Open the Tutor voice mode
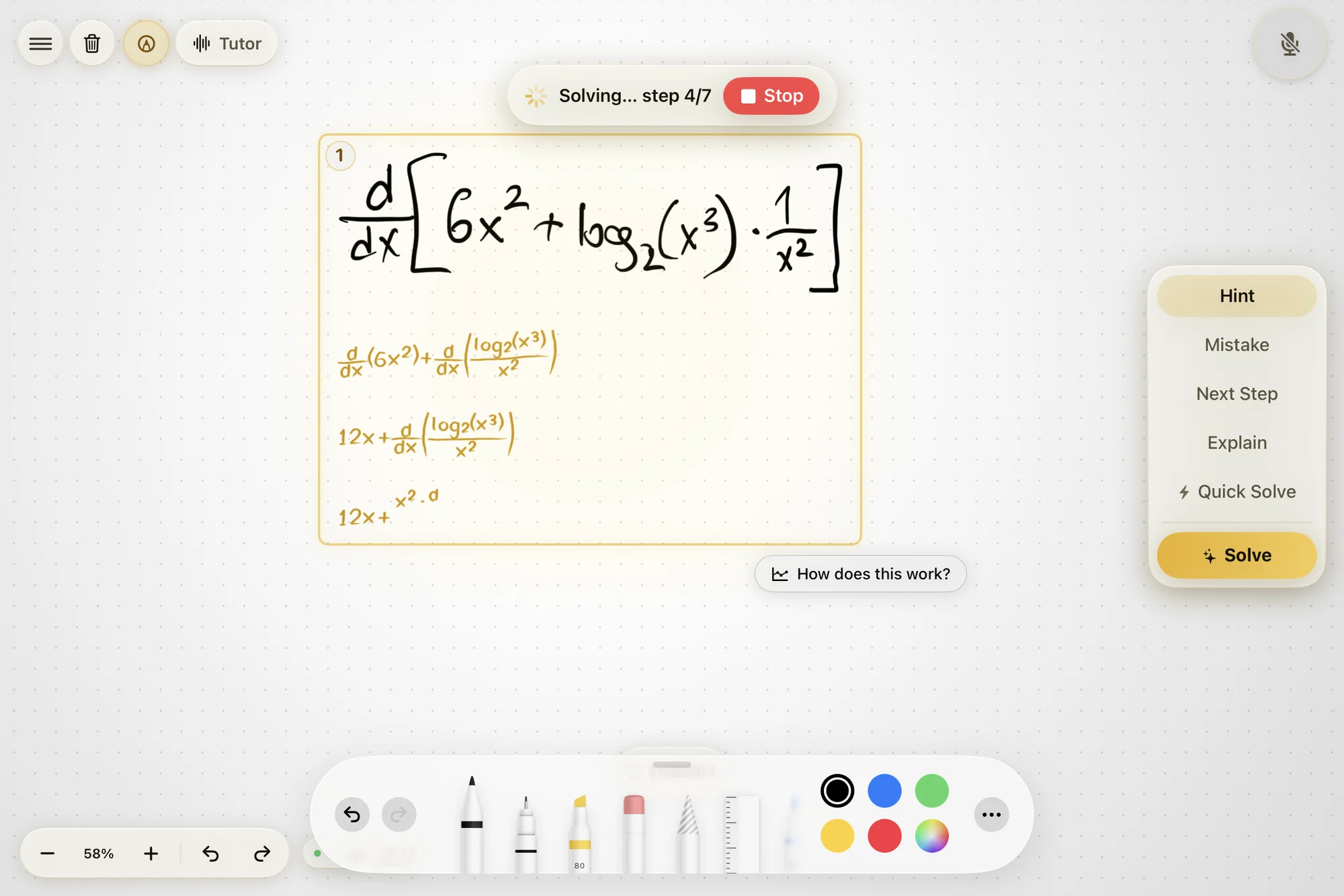This screenshot has height=896, width=1344. pos(227,44)
